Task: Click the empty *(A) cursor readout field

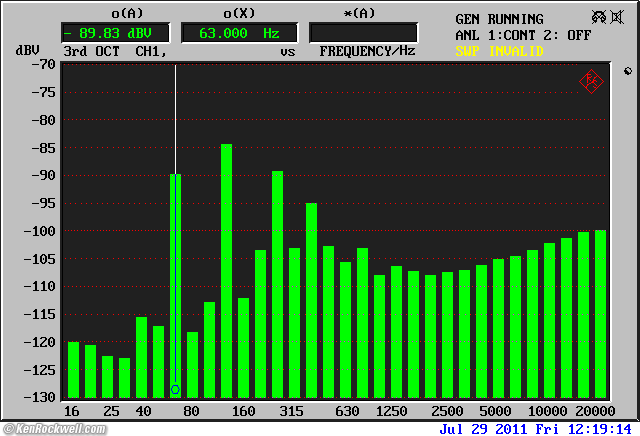Action: pyautogui.click(x=363, y=32)
